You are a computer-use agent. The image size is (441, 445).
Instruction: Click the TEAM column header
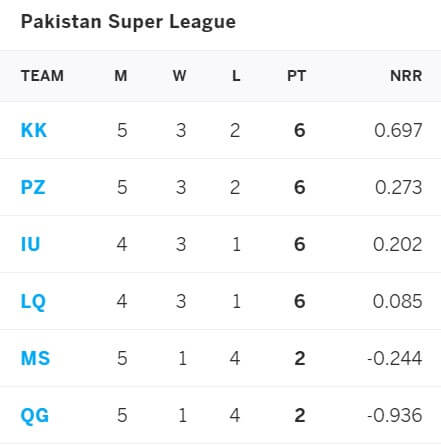click(x=42, y=76)
